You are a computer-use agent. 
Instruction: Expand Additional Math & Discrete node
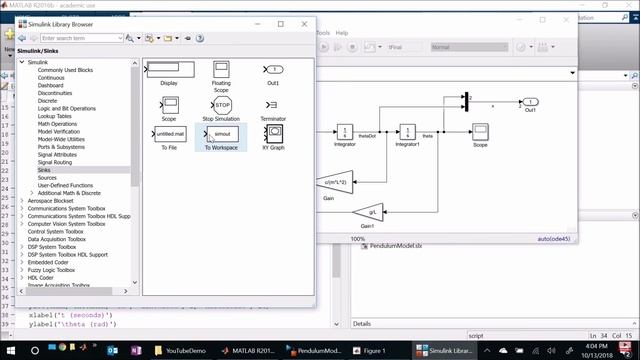coord(32,193)
